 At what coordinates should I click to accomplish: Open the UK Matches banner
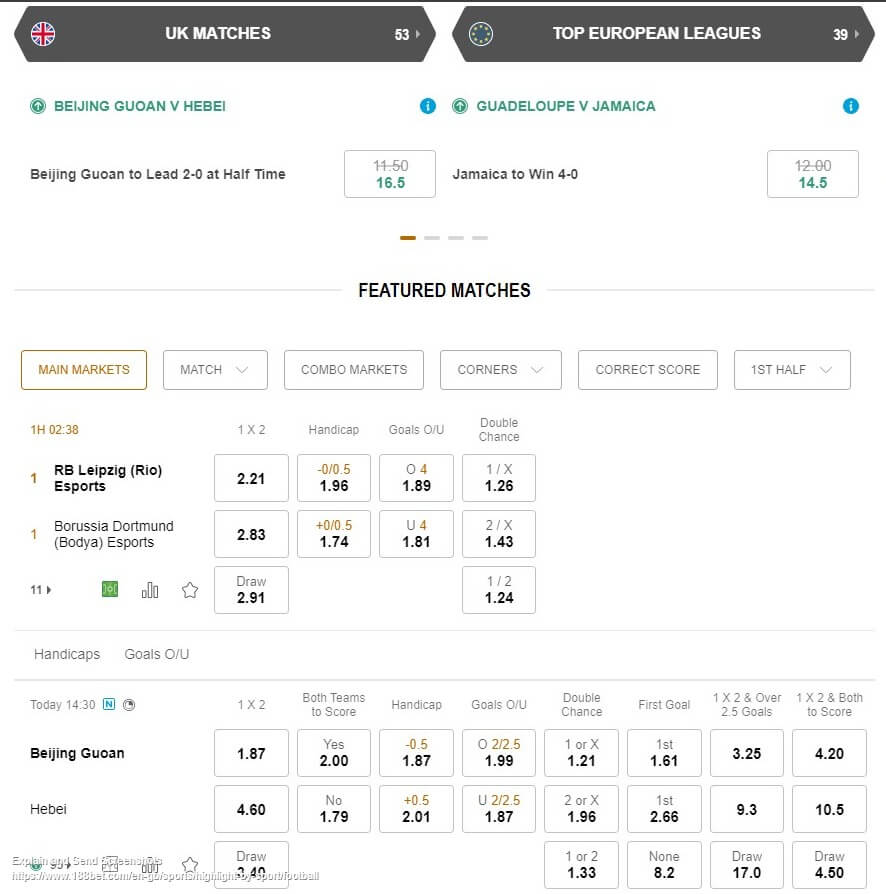(x=225, y=34)
